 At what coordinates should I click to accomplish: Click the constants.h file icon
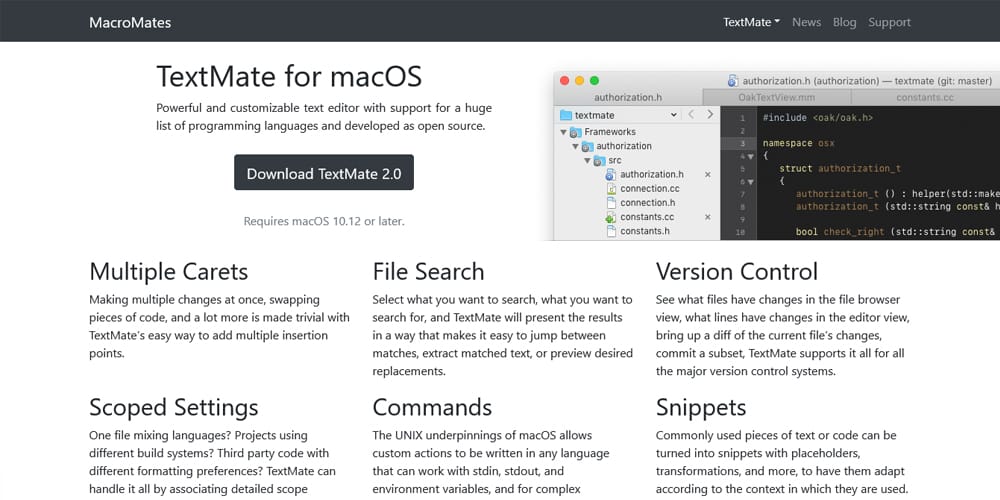coord(610,232)
